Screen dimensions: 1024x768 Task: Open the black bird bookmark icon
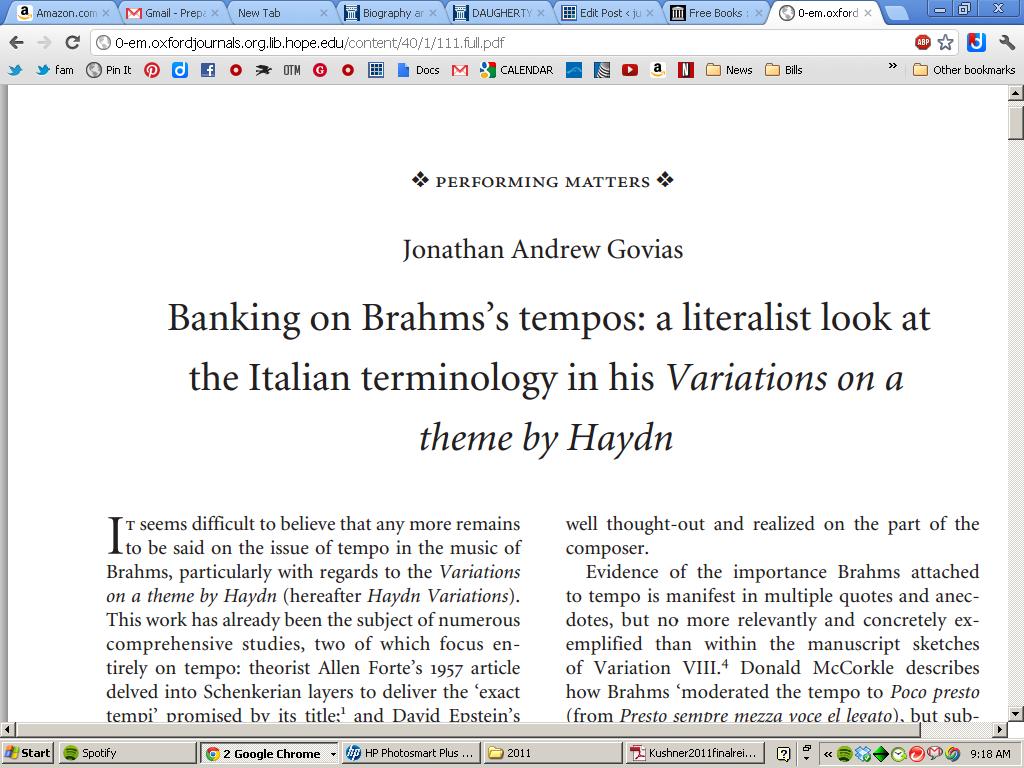pos(264,70)
